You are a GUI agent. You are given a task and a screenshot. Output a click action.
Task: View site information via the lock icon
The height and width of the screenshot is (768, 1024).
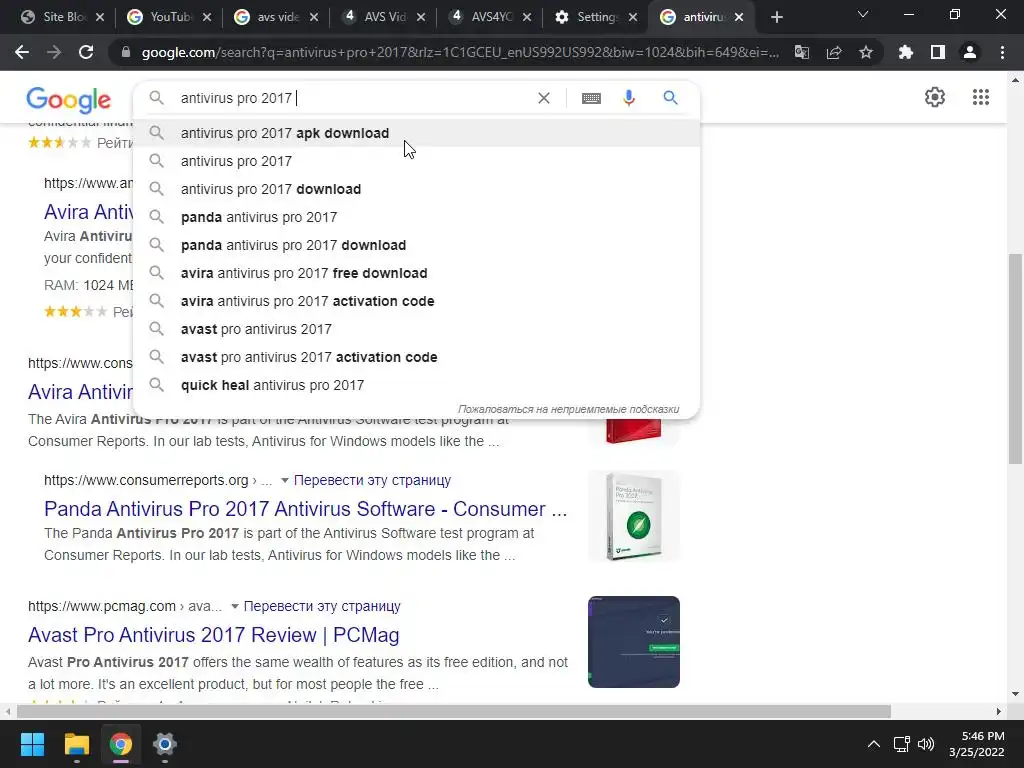(126, 52)
